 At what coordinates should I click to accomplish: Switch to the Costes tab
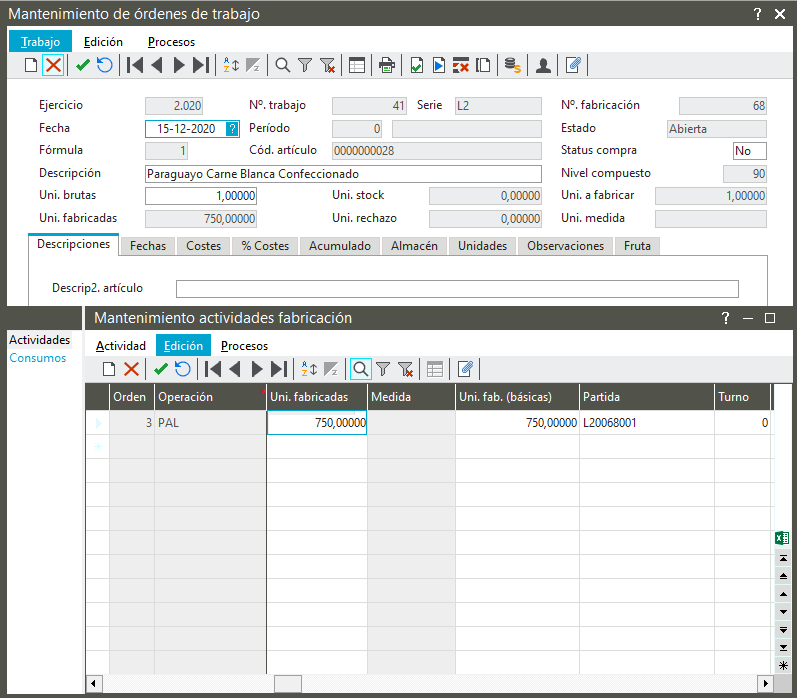pos(203,246)
